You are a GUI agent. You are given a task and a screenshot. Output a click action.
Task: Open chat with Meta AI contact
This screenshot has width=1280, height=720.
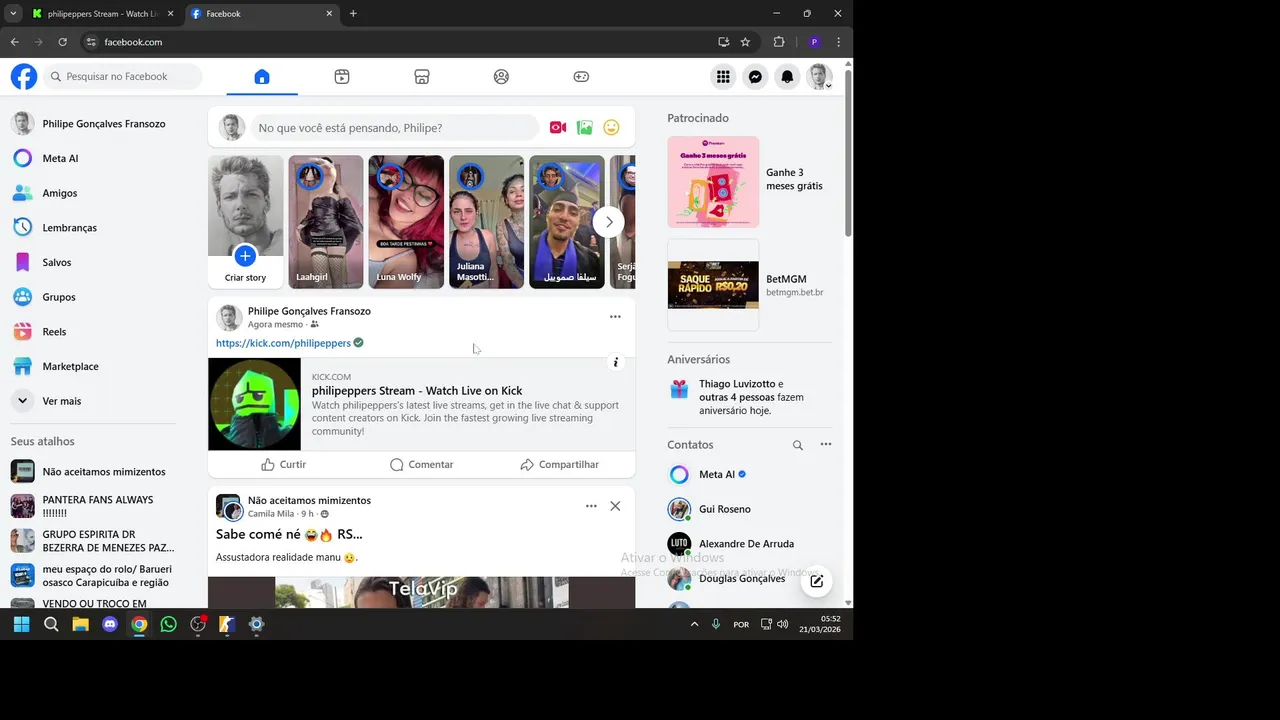point(749,475)
